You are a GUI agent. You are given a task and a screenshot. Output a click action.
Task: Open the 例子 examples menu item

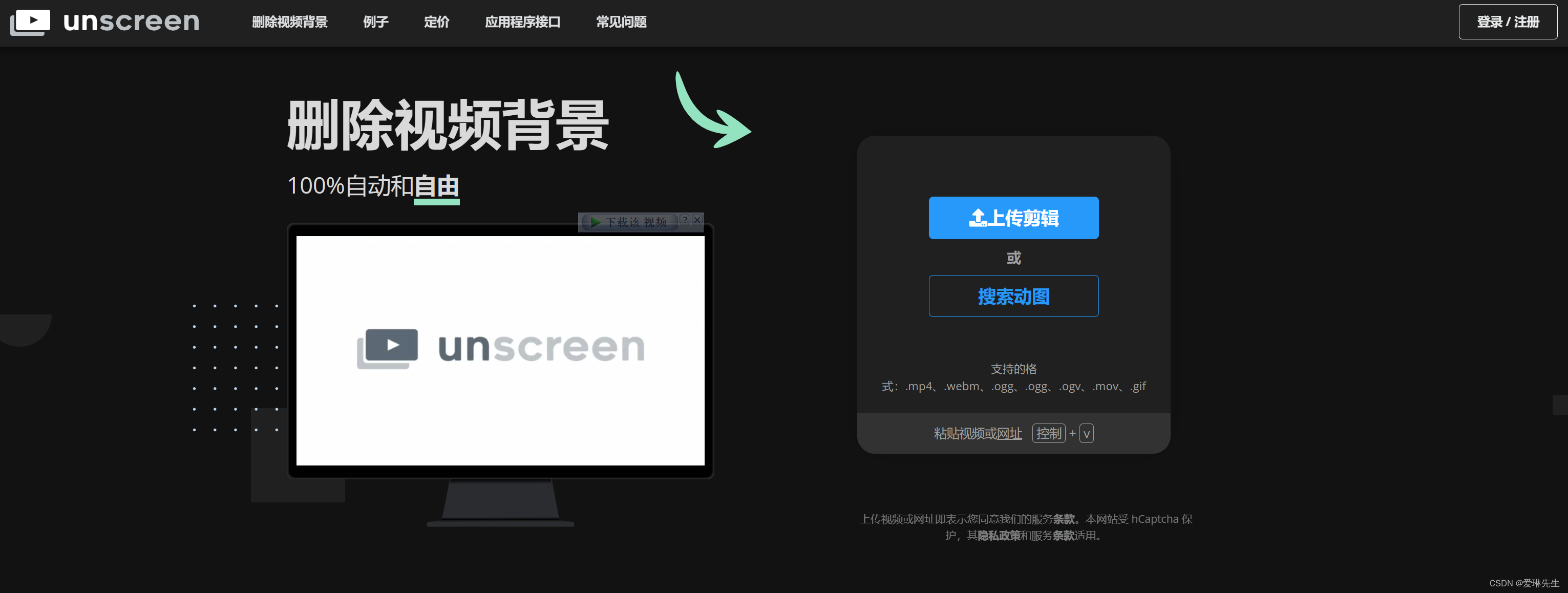point(375,22)
